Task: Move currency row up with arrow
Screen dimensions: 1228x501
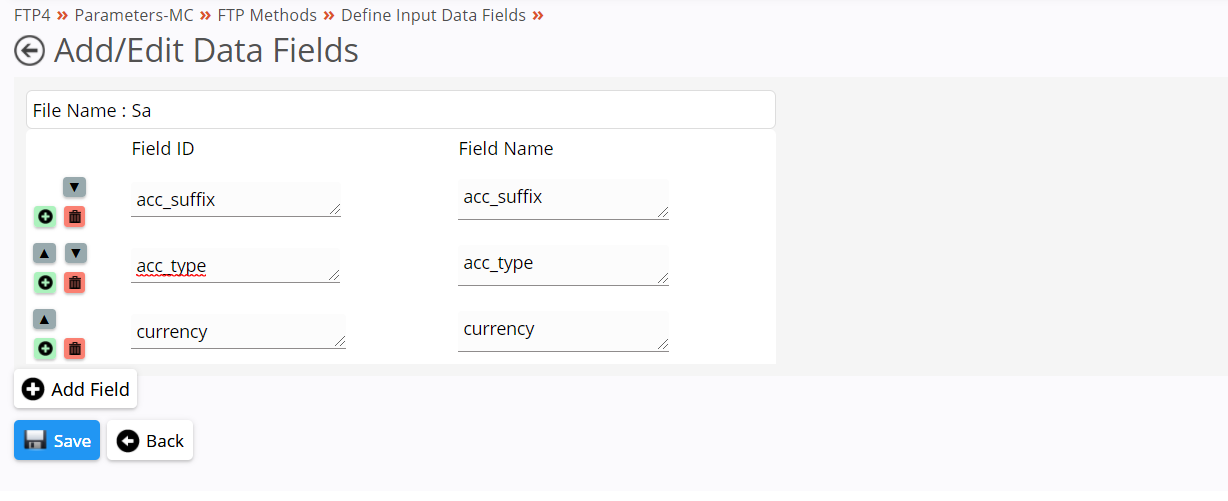Action: coord(45,319)
